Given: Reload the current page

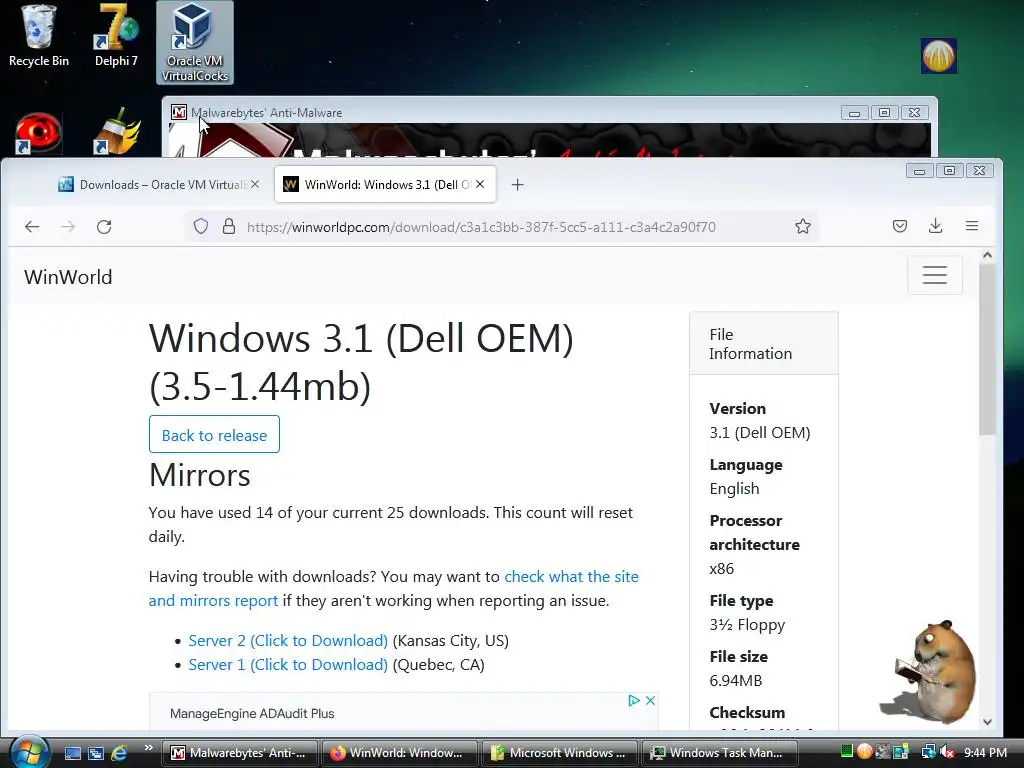Looking at the screenshot, I should (104, 227).
